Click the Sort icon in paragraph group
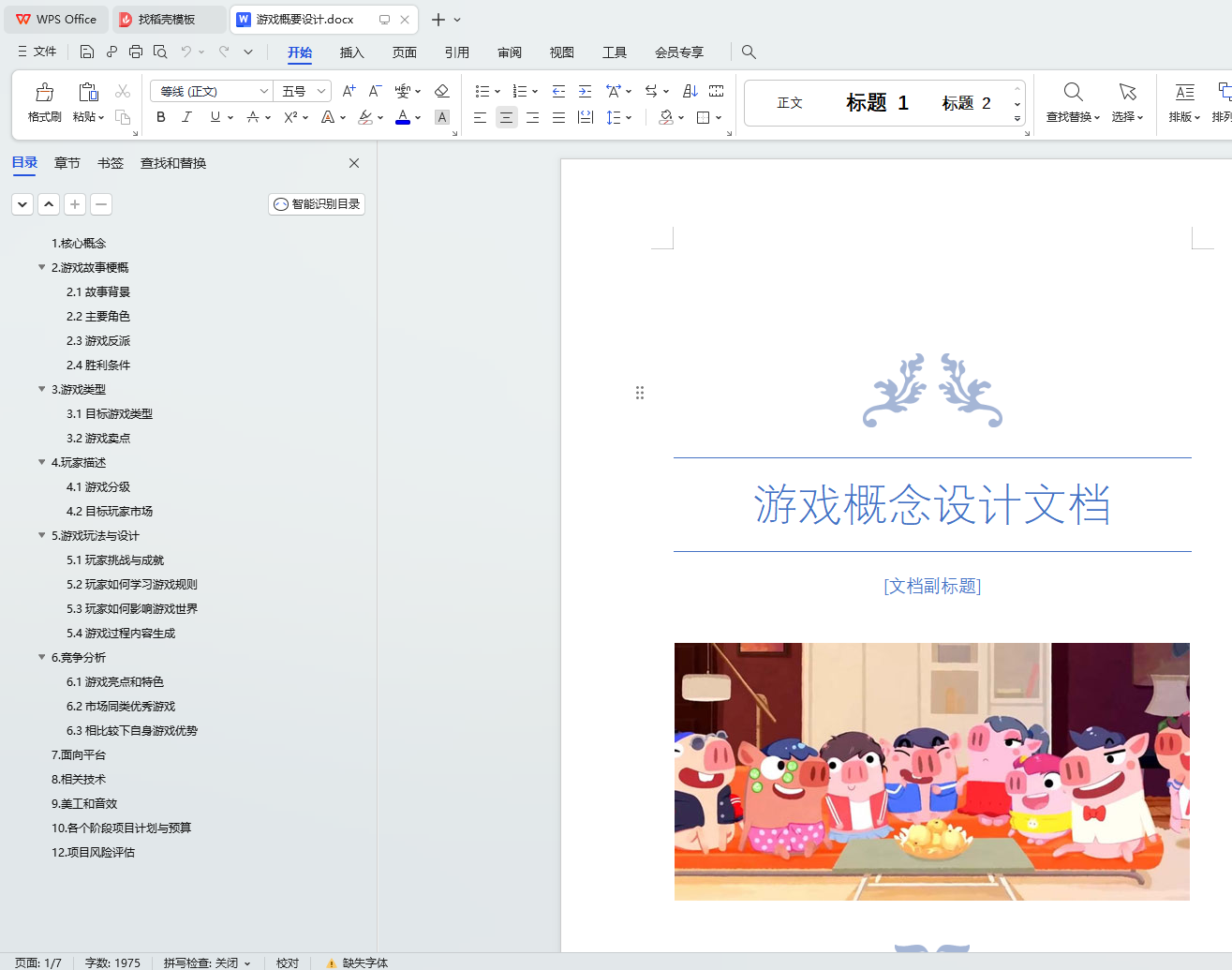The image size is (1232, 970). pos(690,91)
